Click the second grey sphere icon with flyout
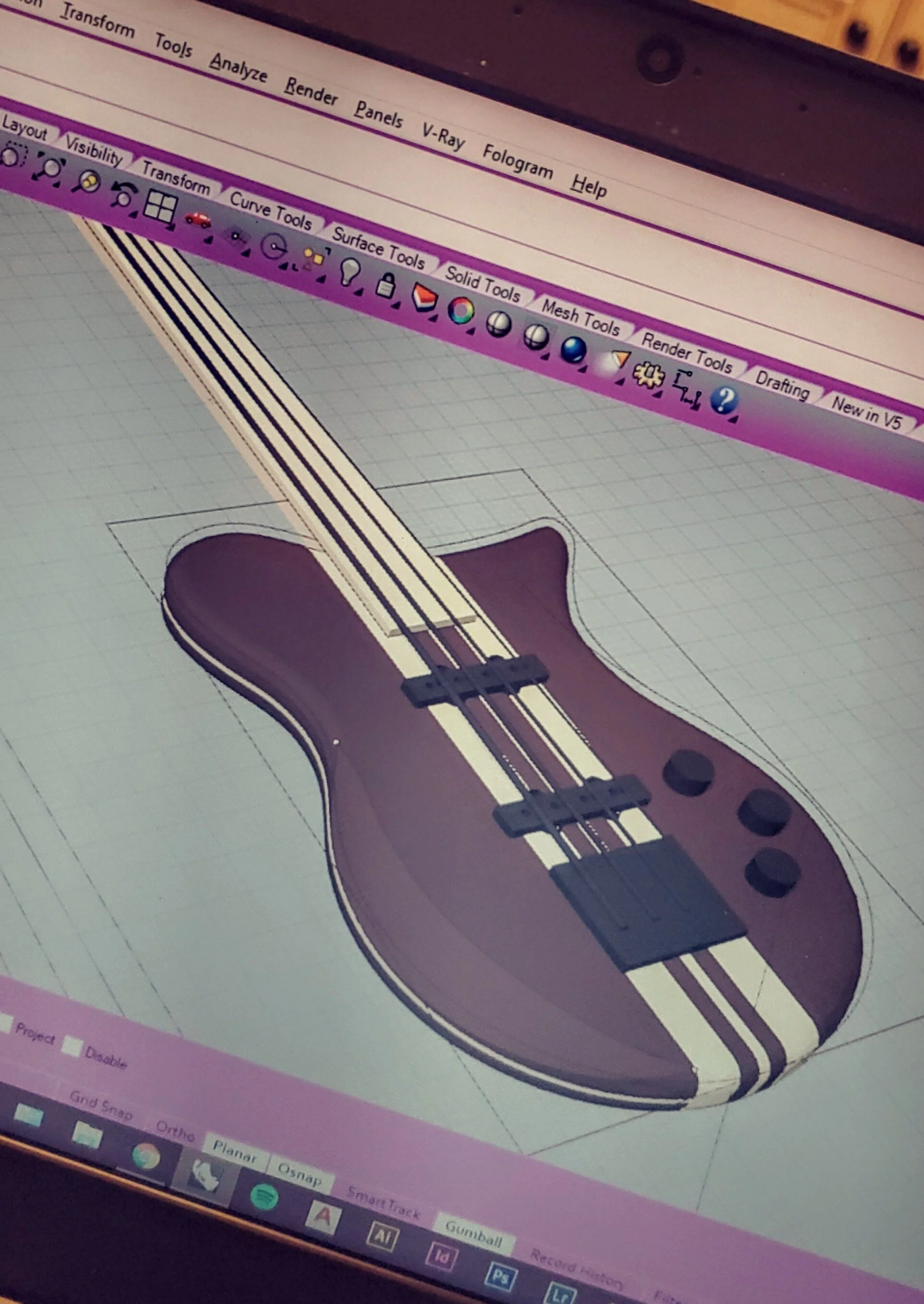 536,337
